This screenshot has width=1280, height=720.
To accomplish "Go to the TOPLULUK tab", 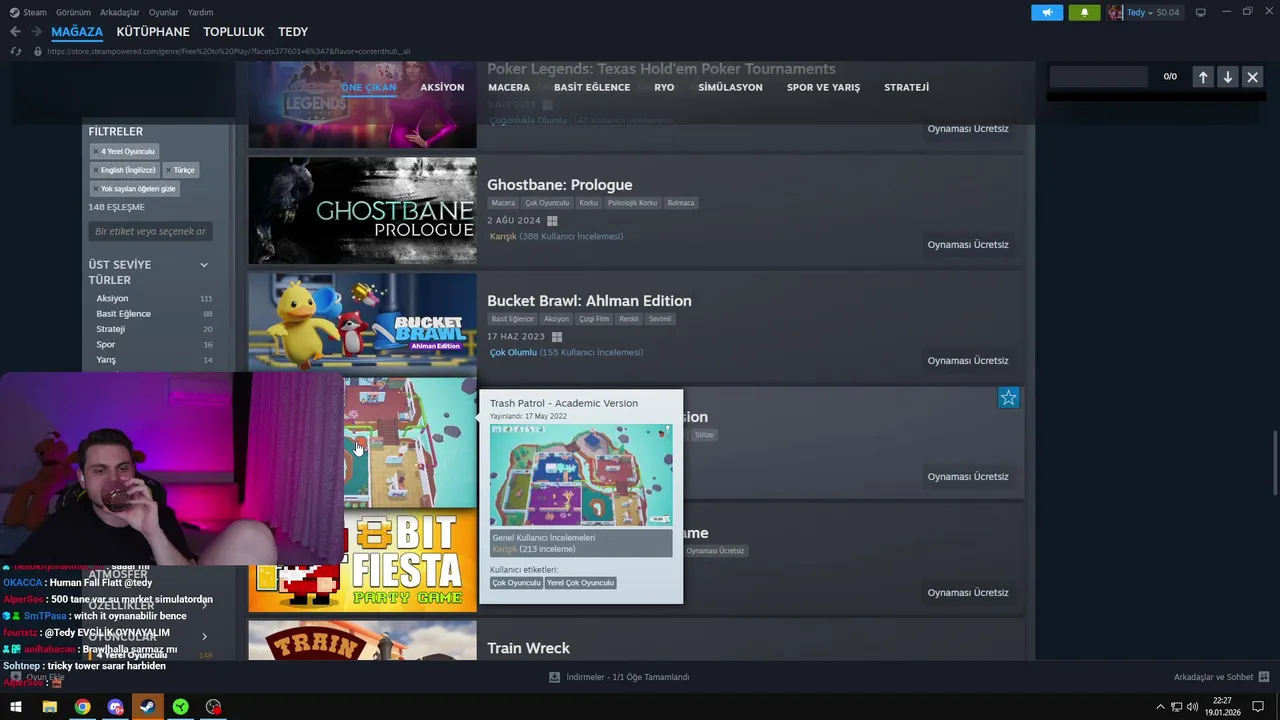I will point(234,32).
